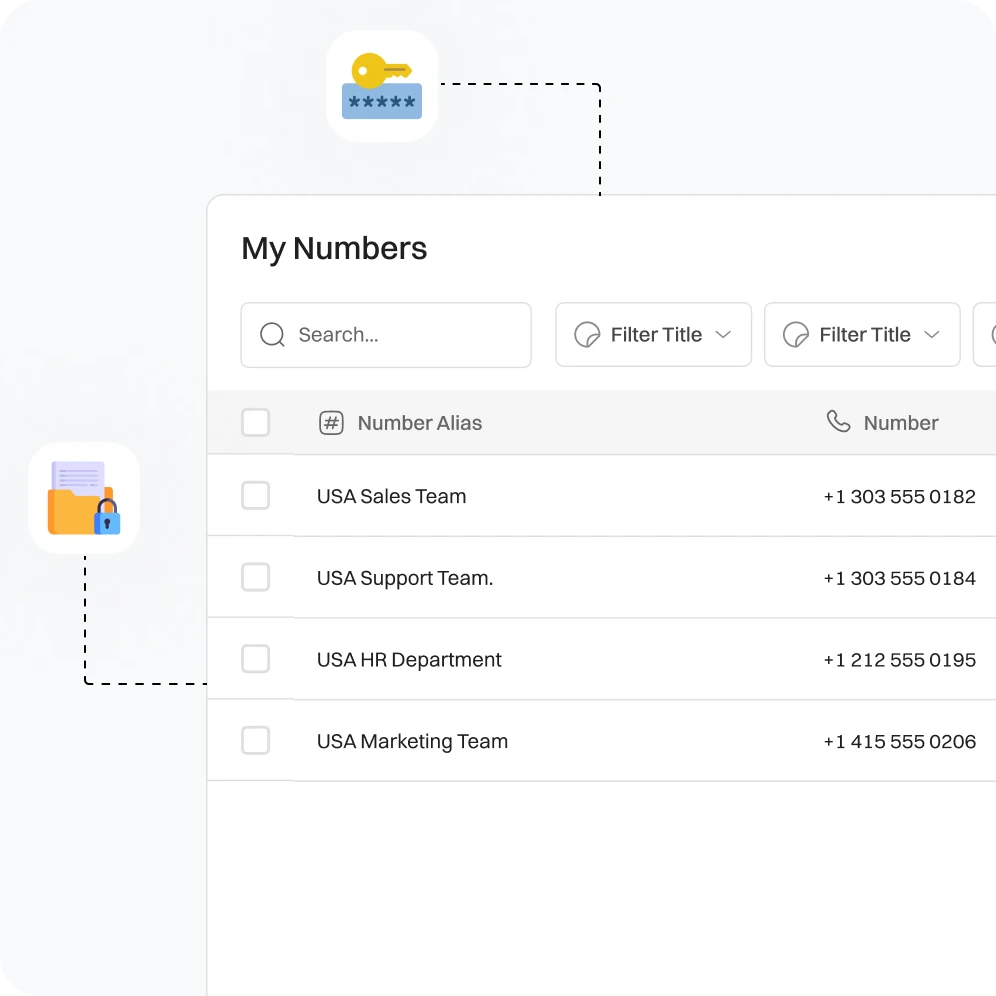Click the hash icon beside Number Alias
The image size is (996, 996).
pyautogui.click(x=331, y=423)
